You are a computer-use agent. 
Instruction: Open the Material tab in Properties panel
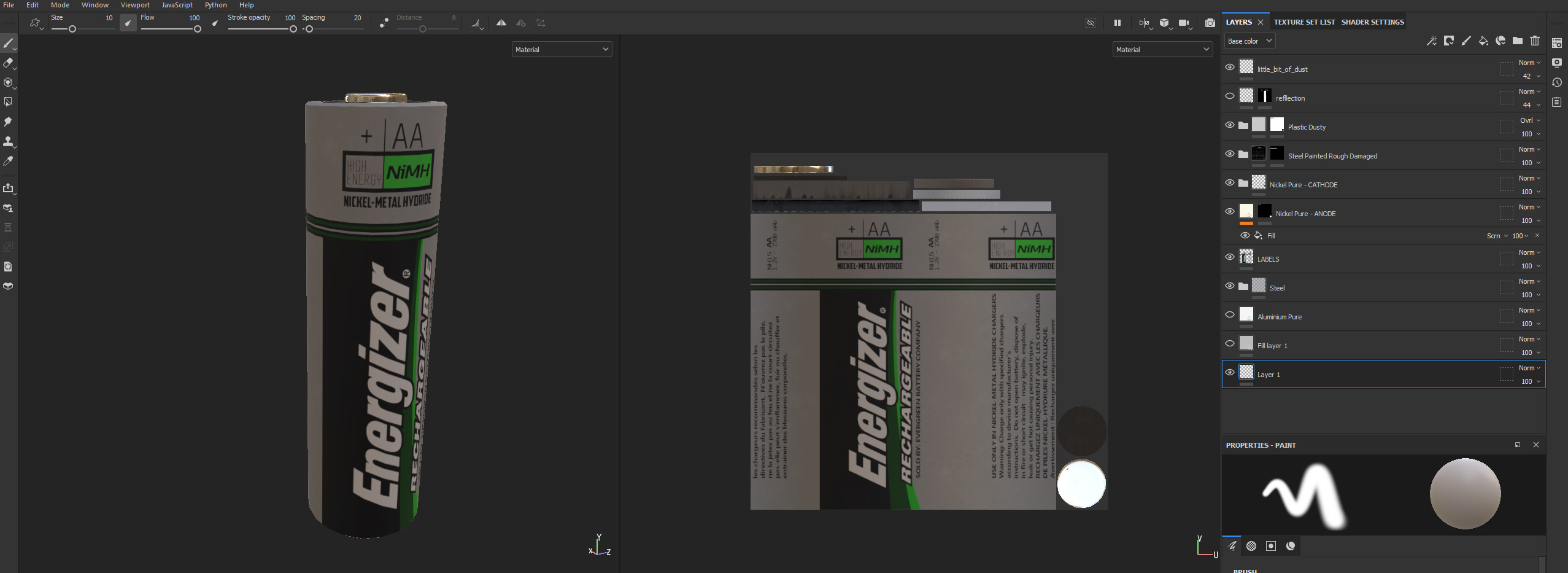point(1291,546)
